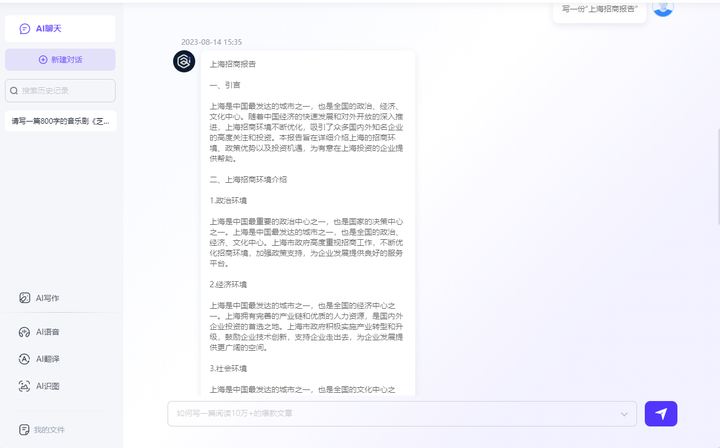Viewport: 720px width, 448px height.
Task: Open the history conversation about 800字 音乐剧
Action: pos(60,121)
